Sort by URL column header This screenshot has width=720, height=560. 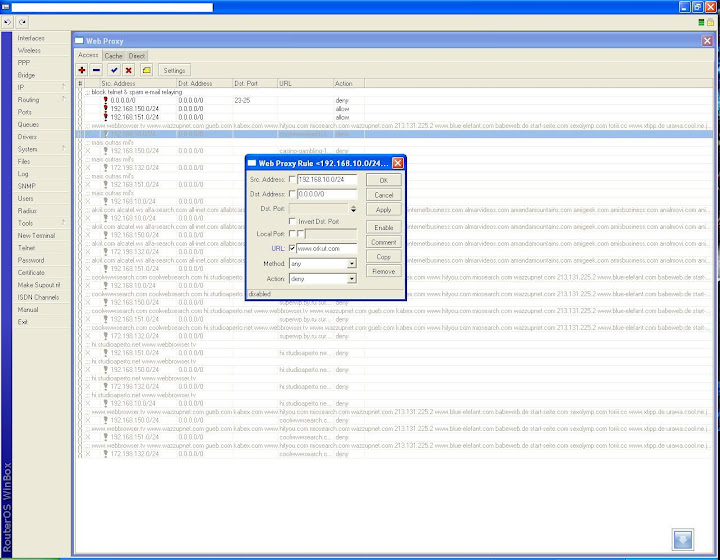[305, 83]
